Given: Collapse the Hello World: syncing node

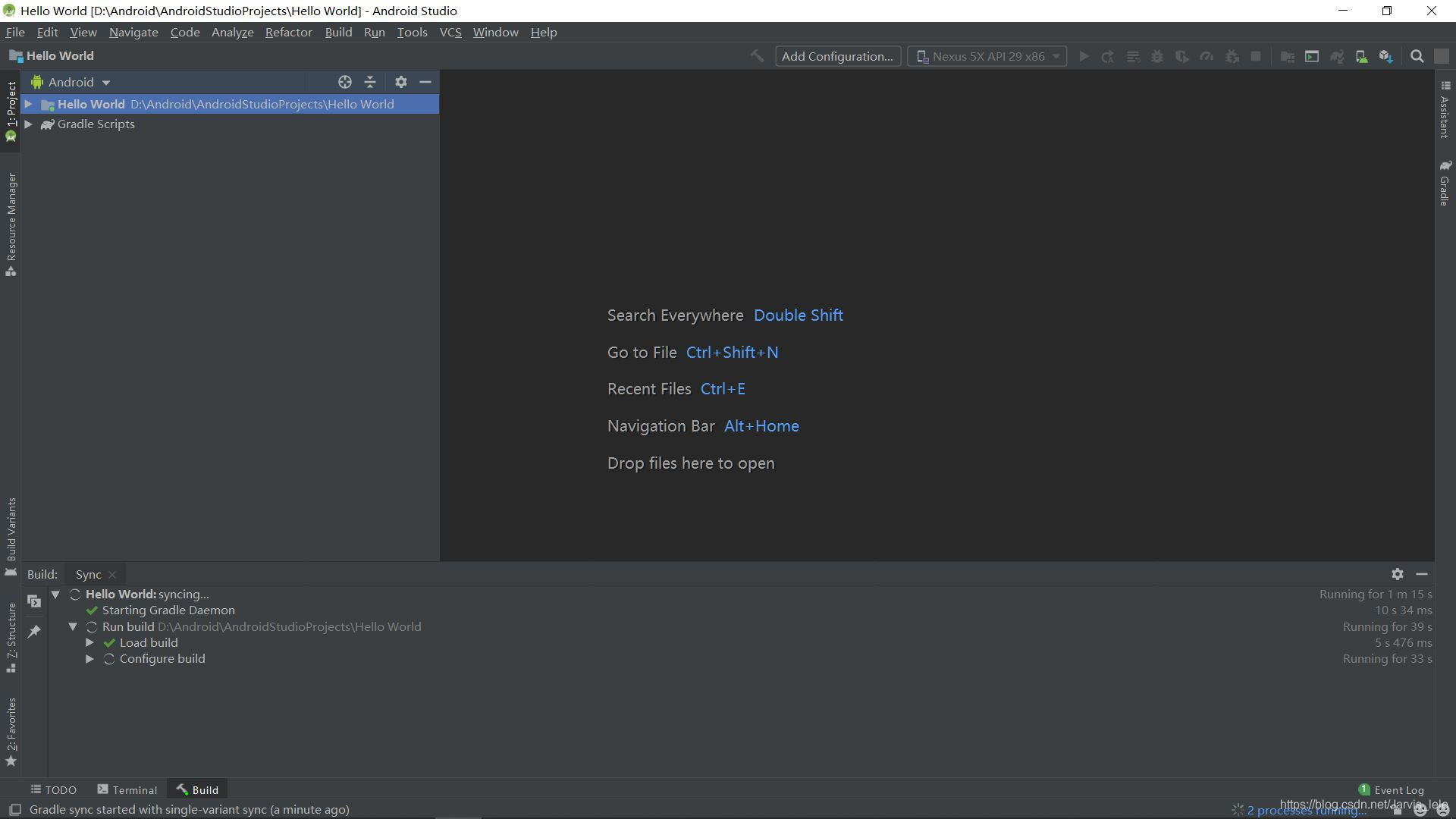Looking at the screenshot, I should [x=55, y=594].
